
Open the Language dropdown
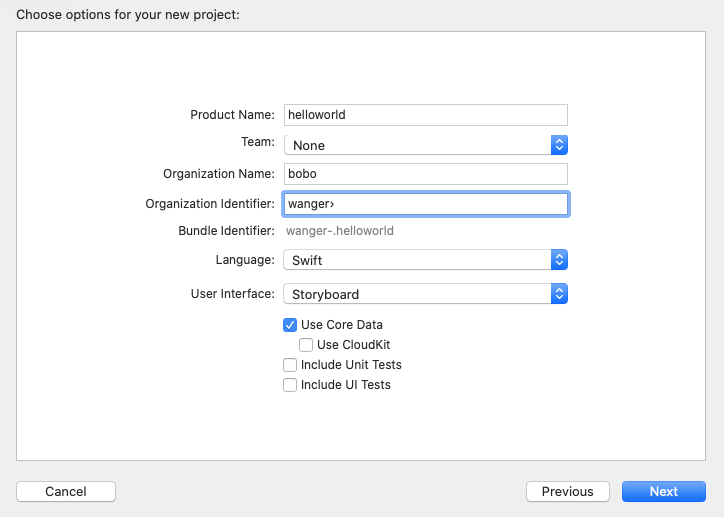pos(425,260)
